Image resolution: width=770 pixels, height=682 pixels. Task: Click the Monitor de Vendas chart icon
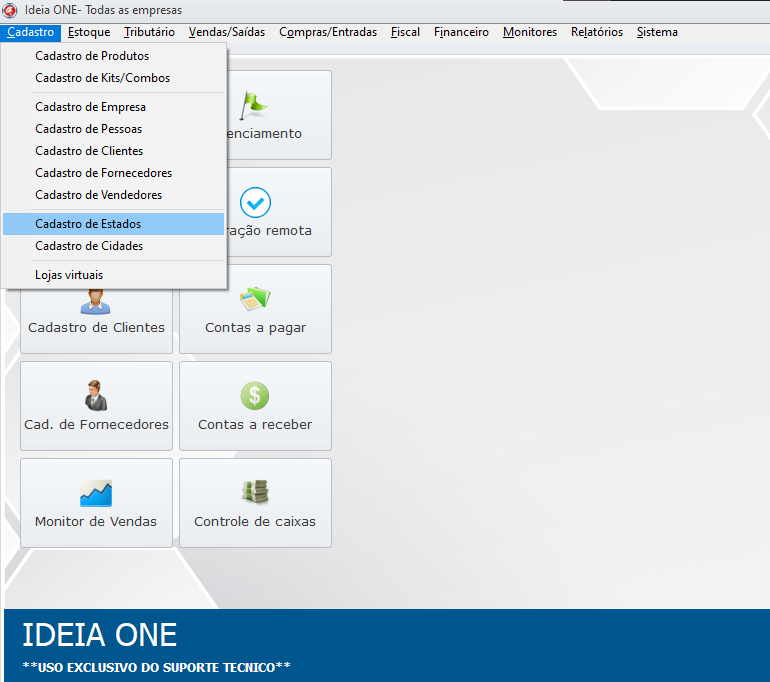96,492
